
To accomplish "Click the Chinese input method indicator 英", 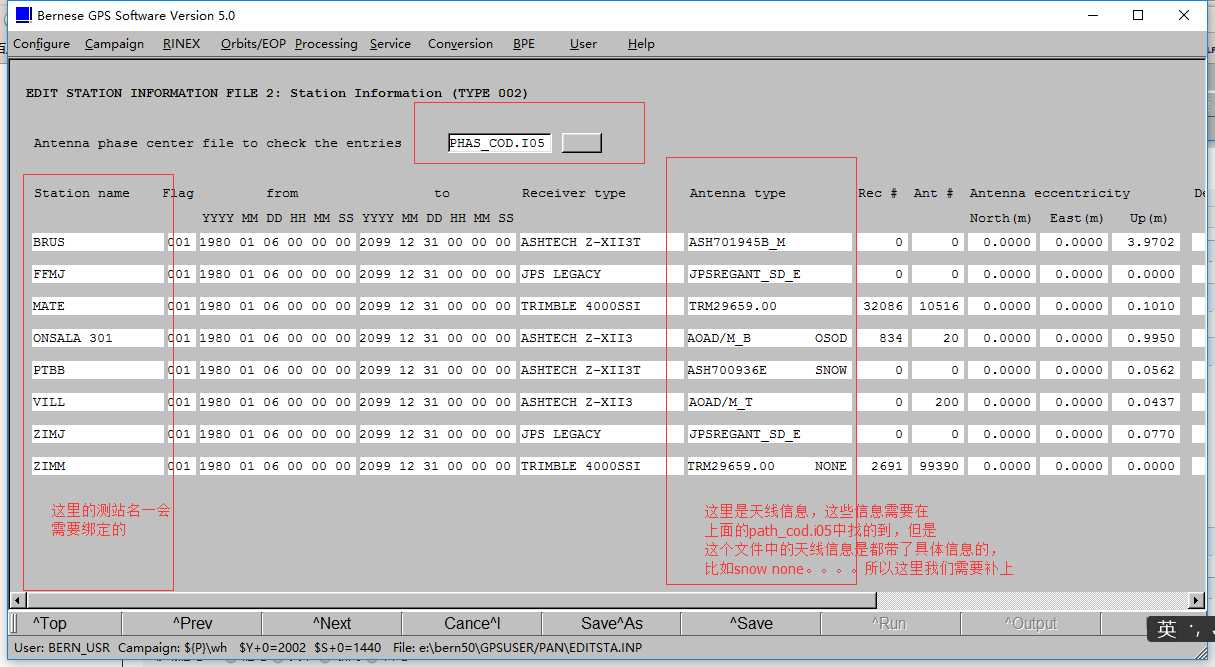I will coord(1167,629).
